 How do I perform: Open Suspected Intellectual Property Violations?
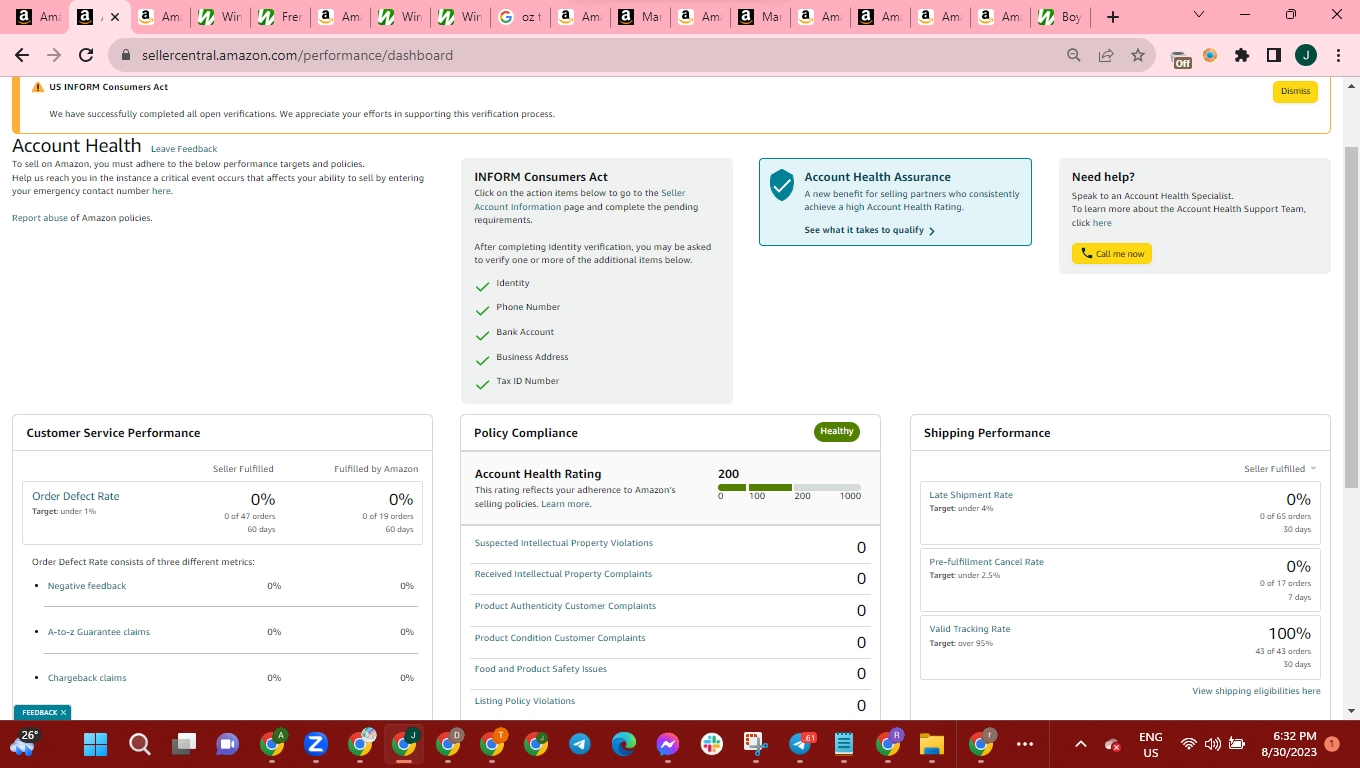(564, 543)
